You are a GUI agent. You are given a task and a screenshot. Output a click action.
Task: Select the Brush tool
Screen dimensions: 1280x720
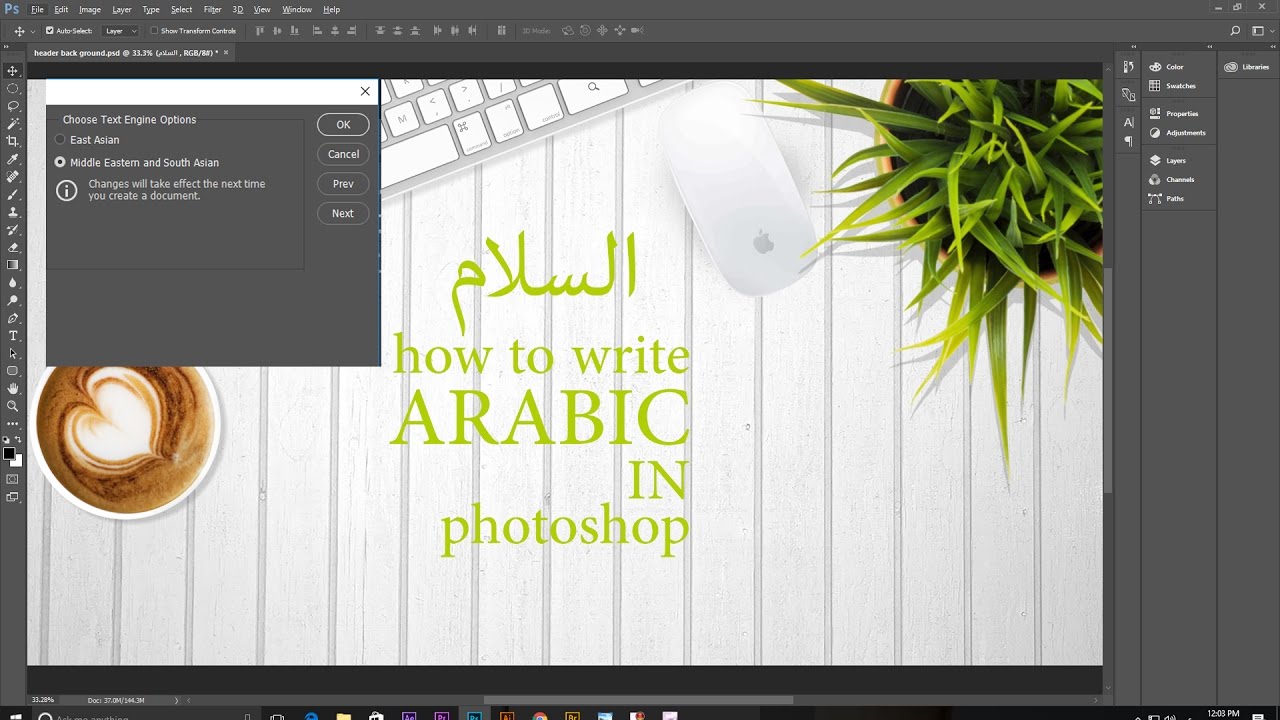(13, 194)
